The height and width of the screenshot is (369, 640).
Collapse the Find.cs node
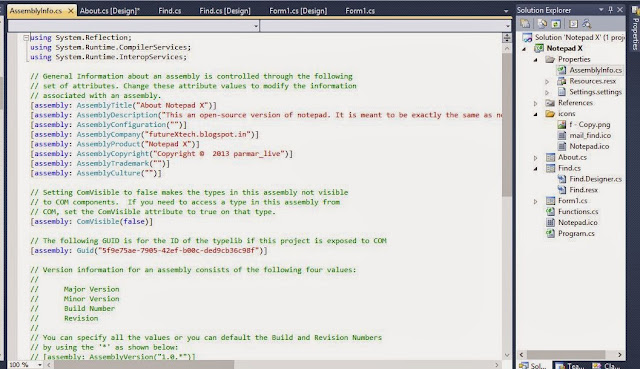coord(536,169)
